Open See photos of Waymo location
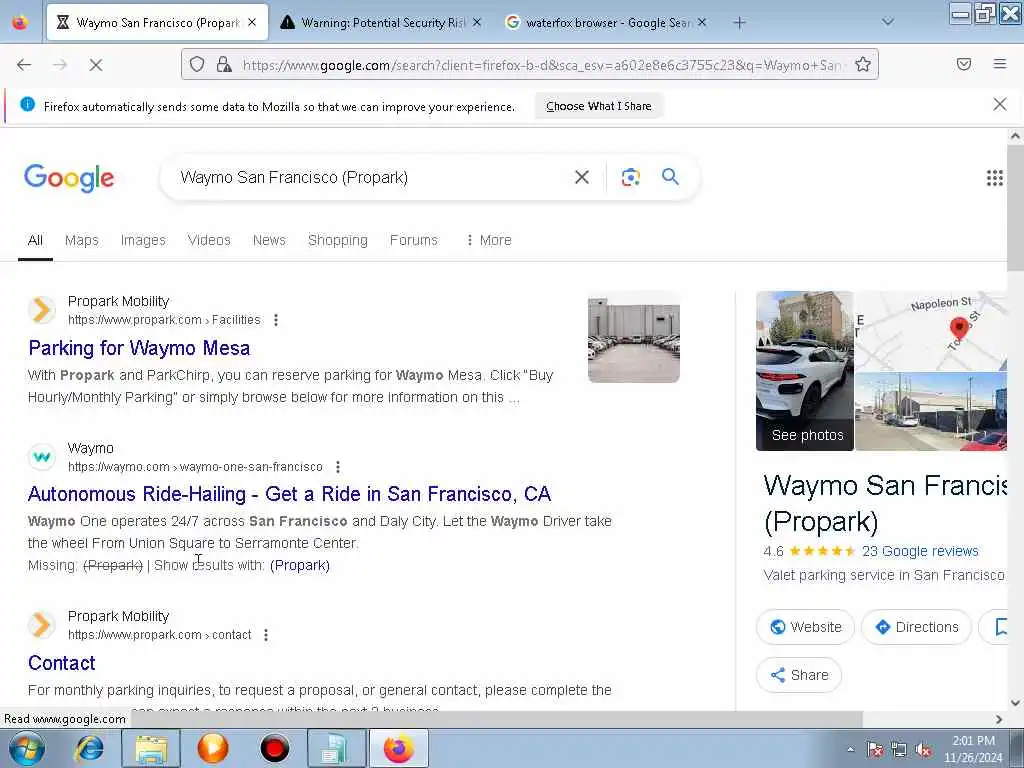This screenshot has width=1024, height=768. (805, 371)
